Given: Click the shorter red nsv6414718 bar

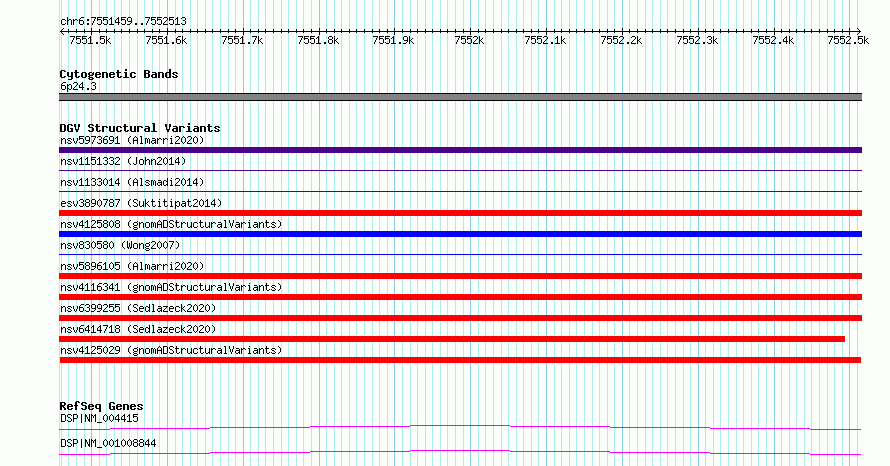Looking at the screenshot, I should point(452,339).
